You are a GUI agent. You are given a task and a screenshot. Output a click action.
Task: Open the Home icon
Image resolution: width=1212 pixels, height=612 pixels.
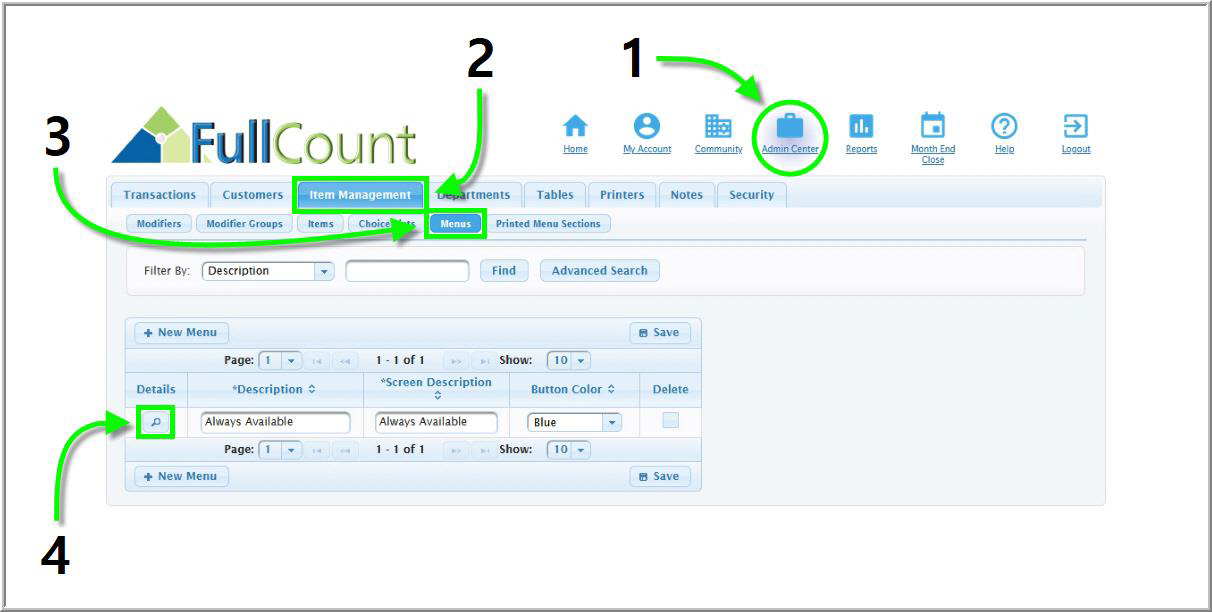click(x=575, y=126)
